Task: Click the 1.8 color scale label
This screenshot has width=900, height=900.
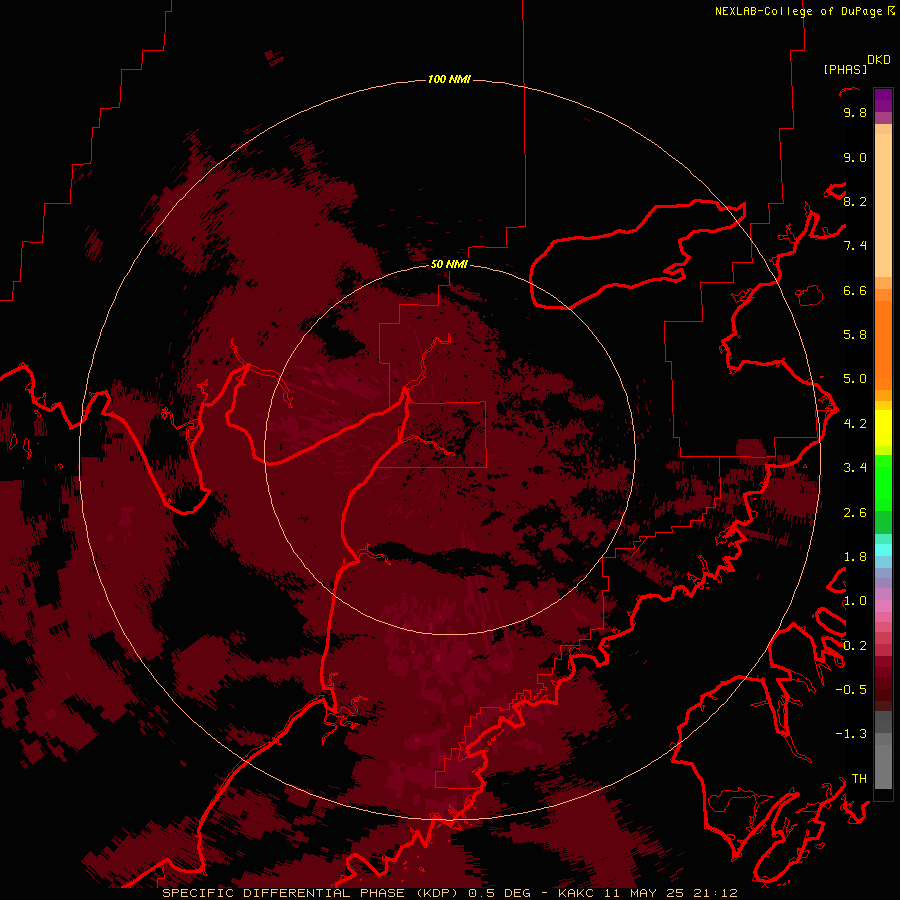Action: 855,557
